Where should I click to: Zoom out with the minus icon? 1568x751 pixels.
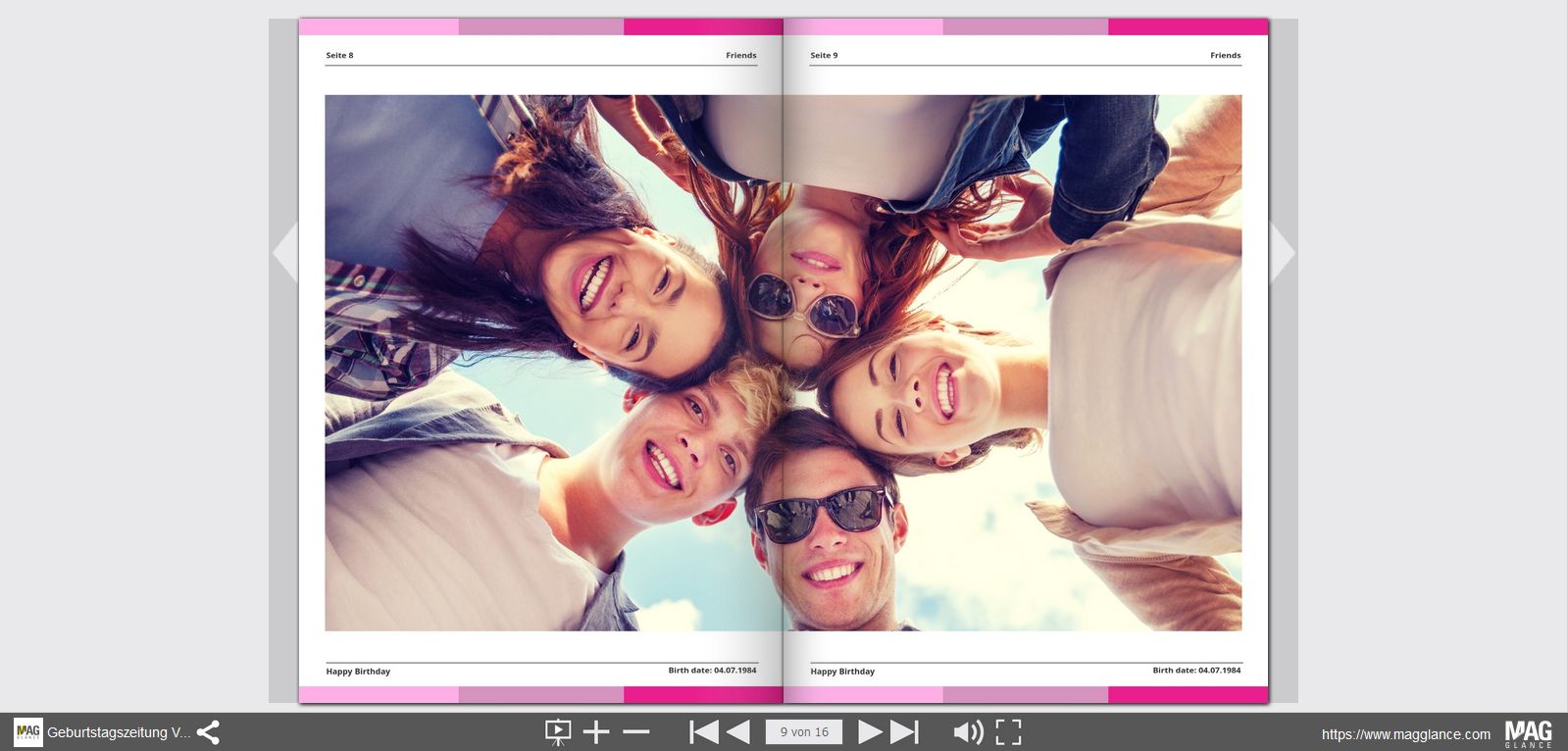(636, 732)
